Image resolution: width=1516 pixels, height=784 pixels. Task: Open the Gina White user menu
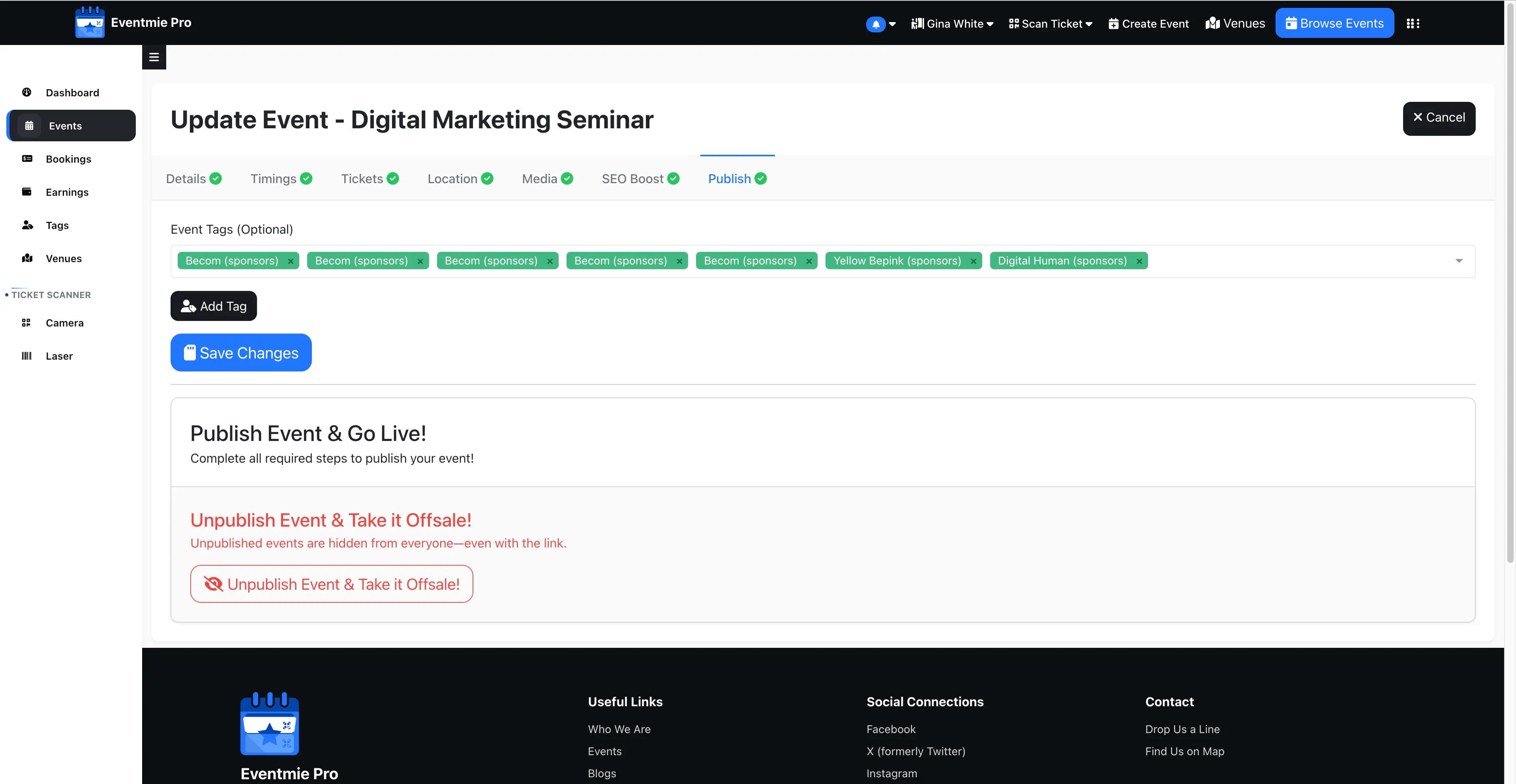pyautogui.click(x=952, y=24)
